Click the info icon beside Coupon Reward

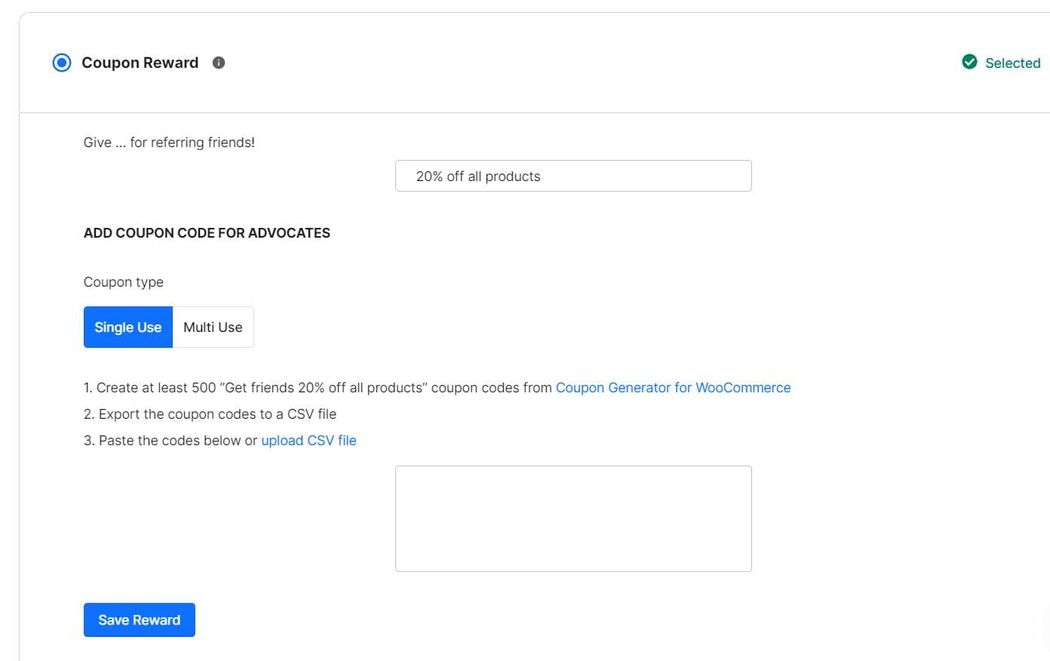point(219,63)
